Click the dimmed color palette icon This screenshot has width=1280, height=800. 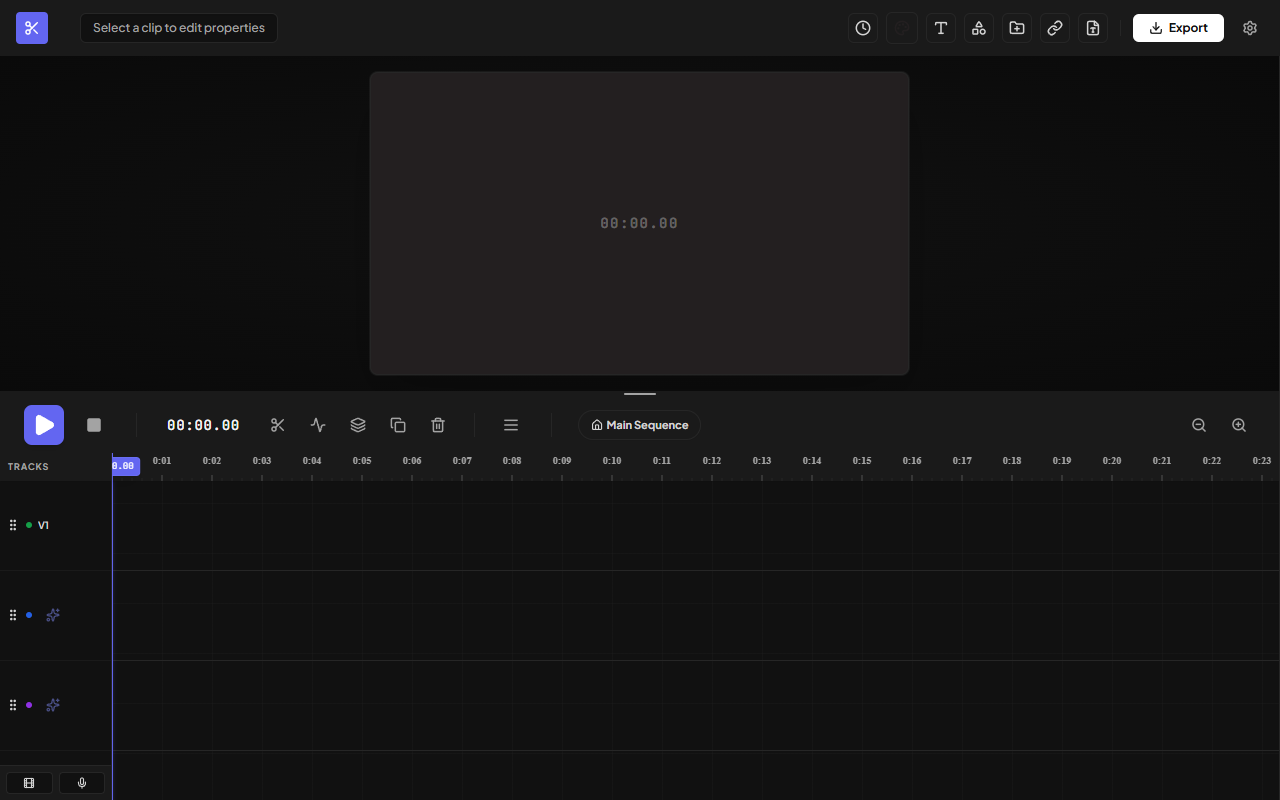pyautogui.click(x=901, y=28)
